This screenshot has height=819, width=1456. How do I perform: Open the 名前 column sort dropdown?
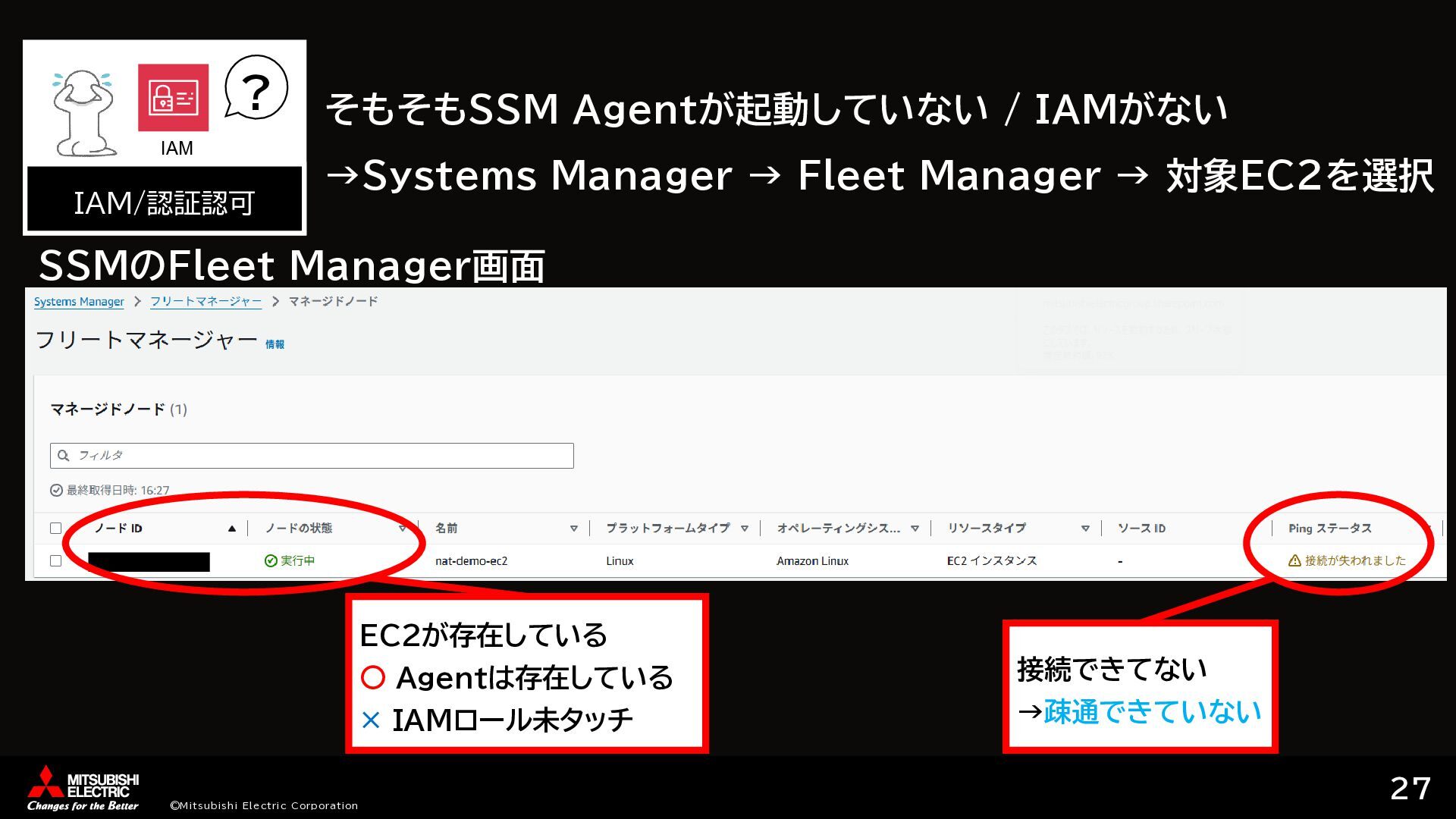coord(574,529)
